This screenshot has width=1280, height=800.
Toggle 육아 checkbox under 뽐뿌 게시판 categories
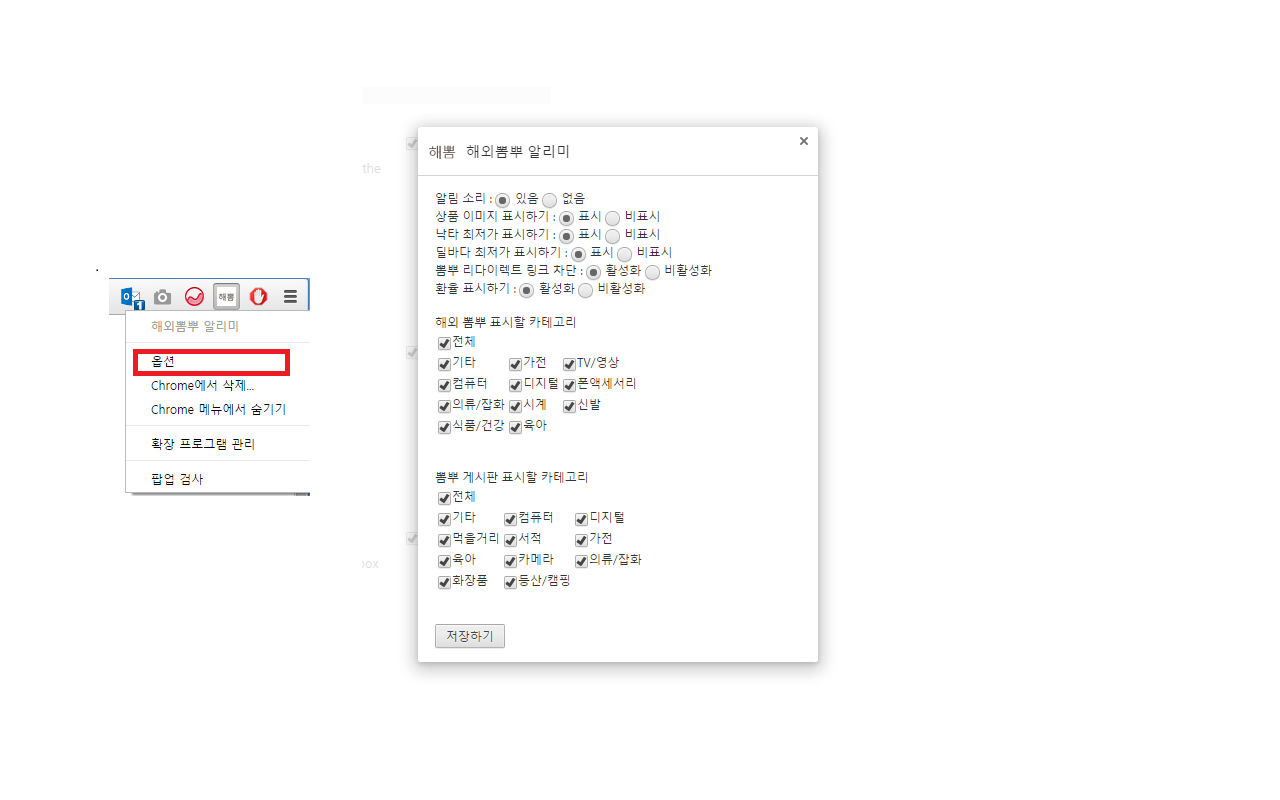(x=444, y=561)
